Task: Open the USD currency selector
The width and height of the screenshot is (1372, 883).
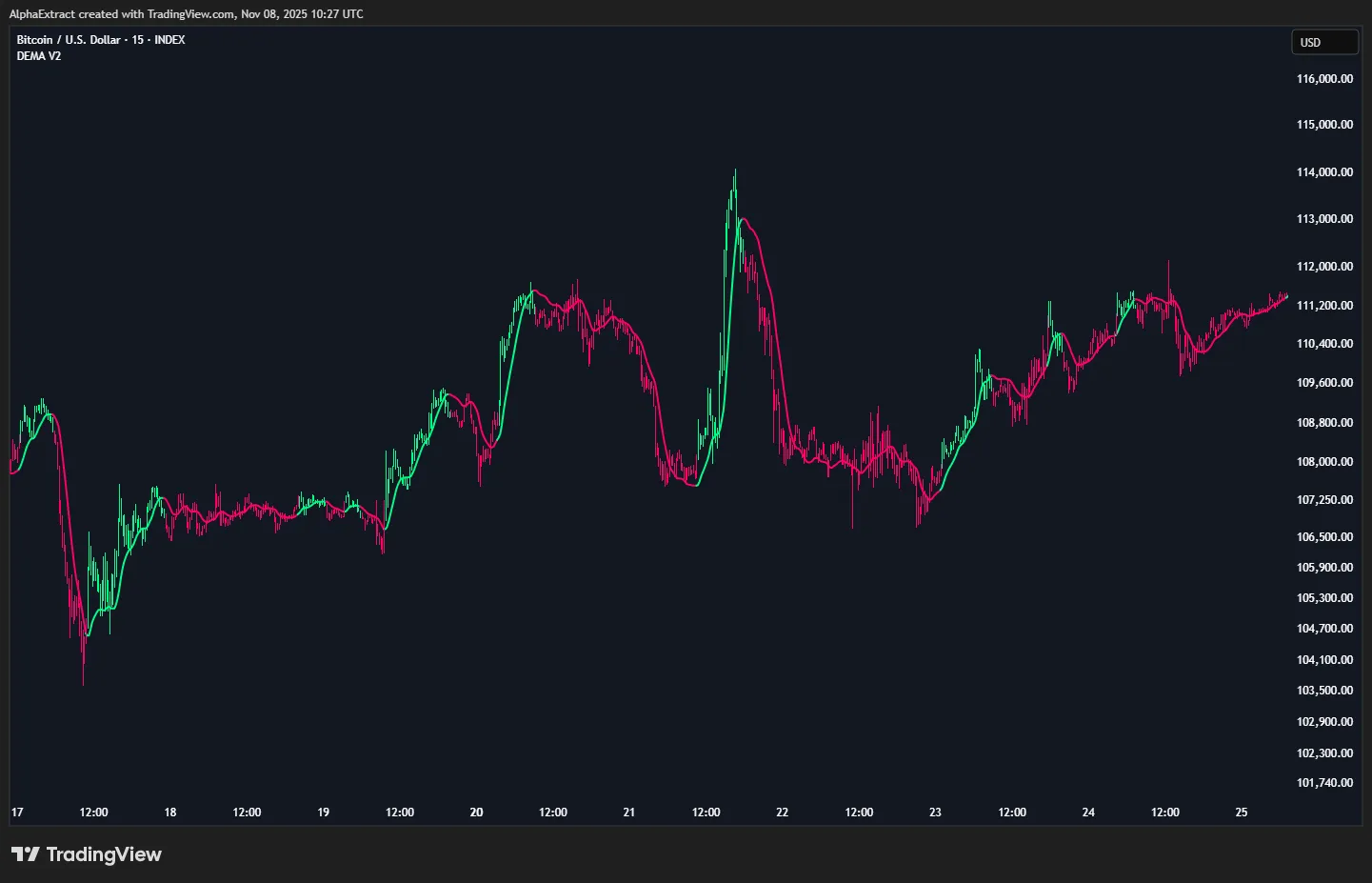Action: pos(1324,42)
